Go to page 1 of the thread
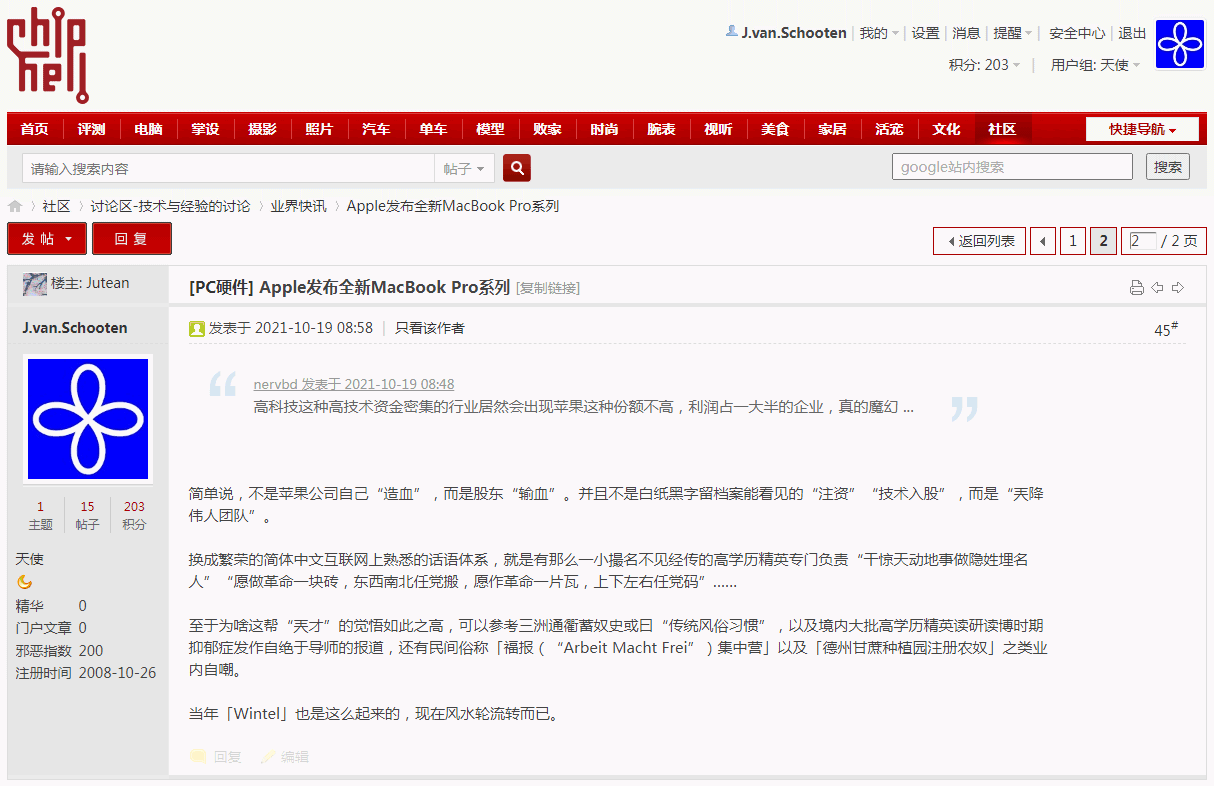The width and height of the screenshot is (1214, 786). (x=1073, y=241)
